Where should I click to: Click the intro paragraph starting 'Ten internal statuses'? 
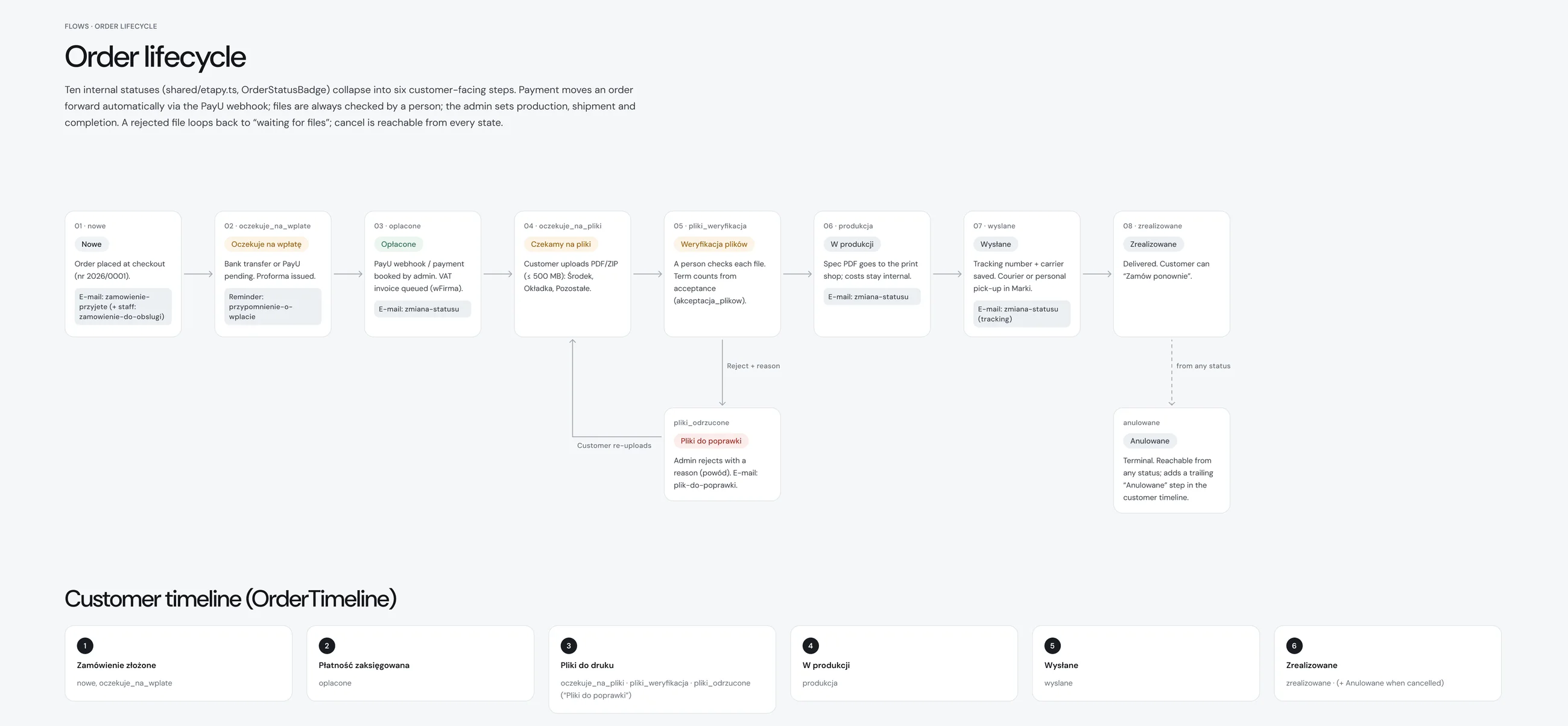350,106
